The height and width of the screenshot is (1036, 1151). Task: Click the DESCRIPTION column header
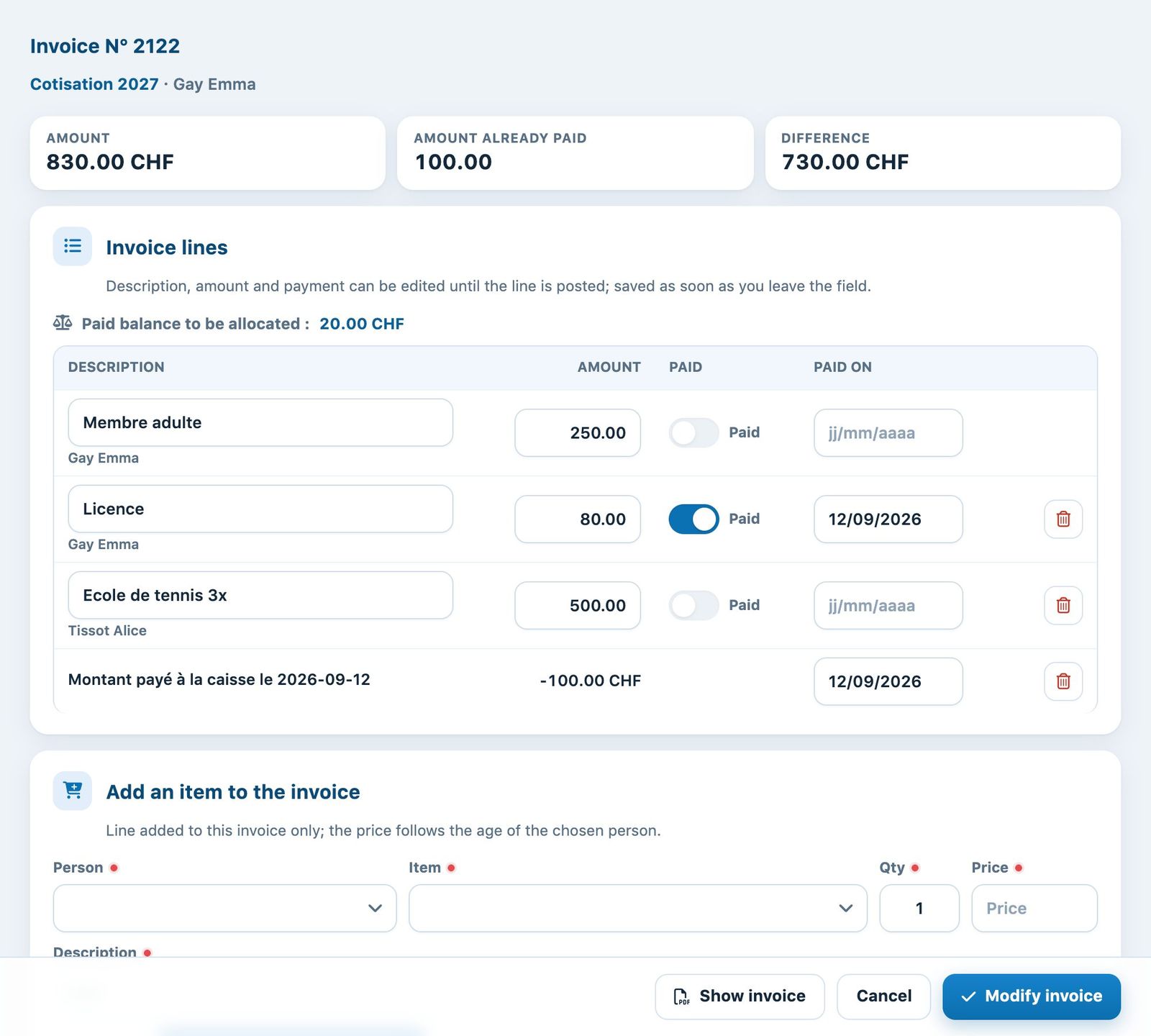pyautogui.click(x=117, y=367)
